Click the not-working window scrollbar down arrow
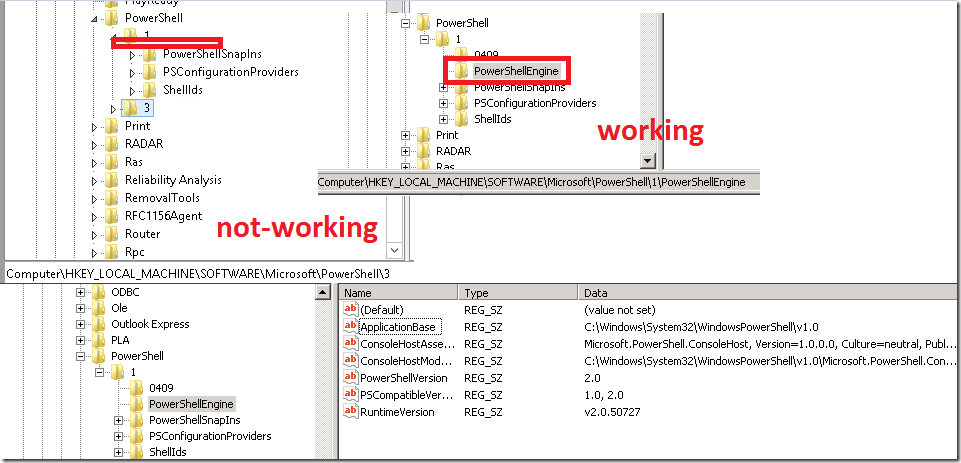The height and width of the screenshot is (463, 961). tap(395, 251)
